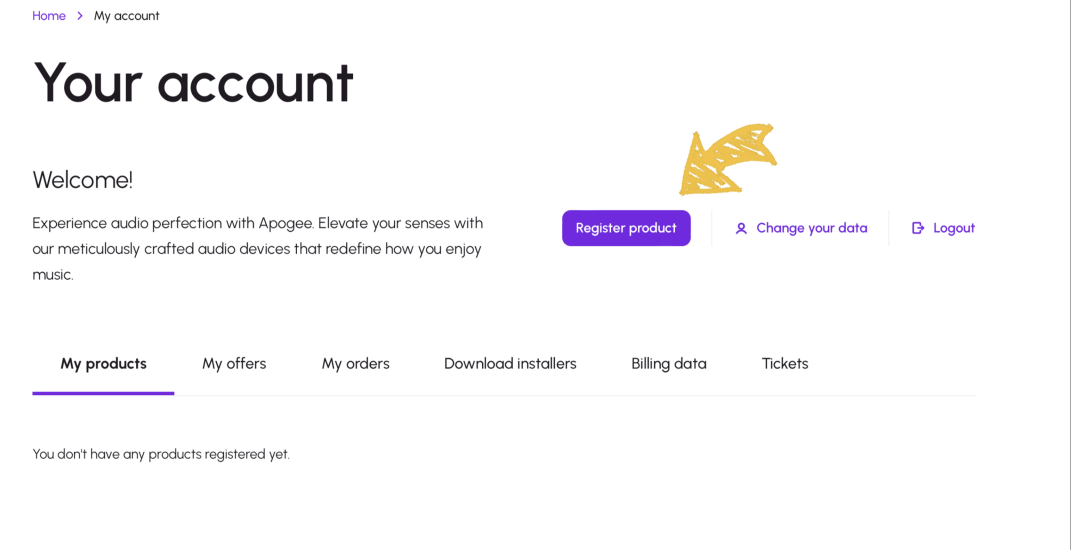Viewport: 1071px width, 550px height.
Task: Click the Welcome! subheading
Action: coord(82,180)
